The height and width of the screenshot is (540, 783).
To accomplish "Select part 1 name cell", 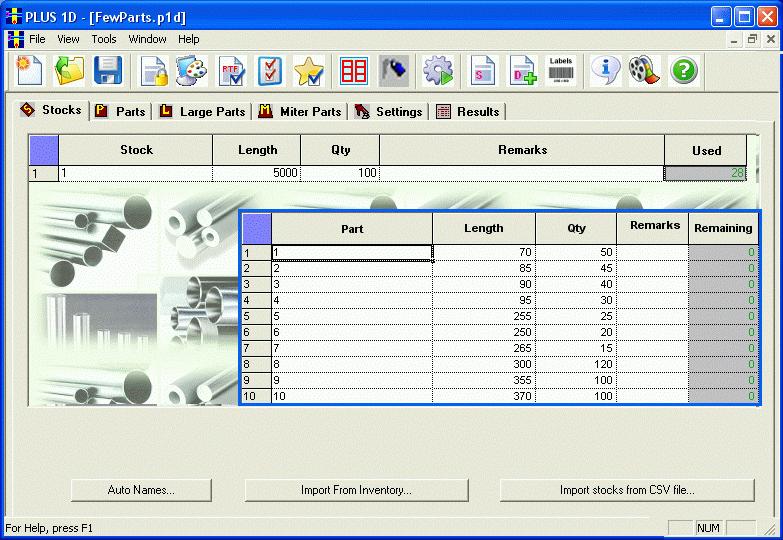I will click(x=352, y=252).
